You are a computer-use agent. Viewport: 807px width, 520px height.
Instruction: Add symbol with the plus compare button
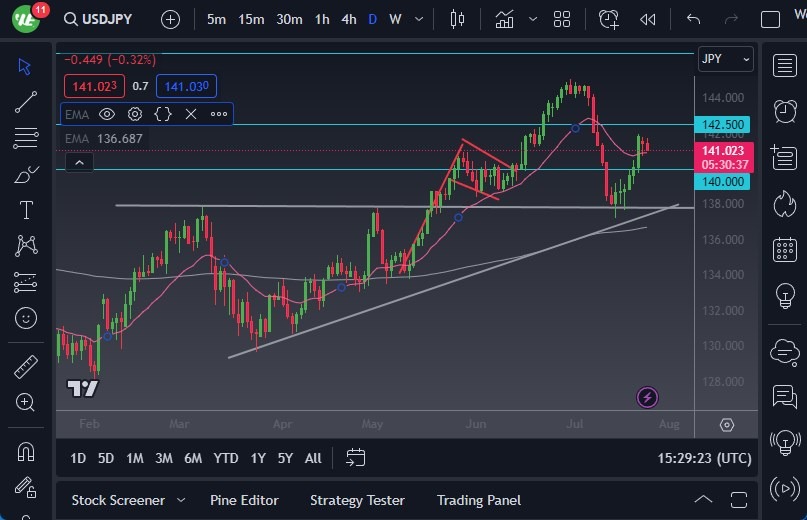(x=170, y=19)
